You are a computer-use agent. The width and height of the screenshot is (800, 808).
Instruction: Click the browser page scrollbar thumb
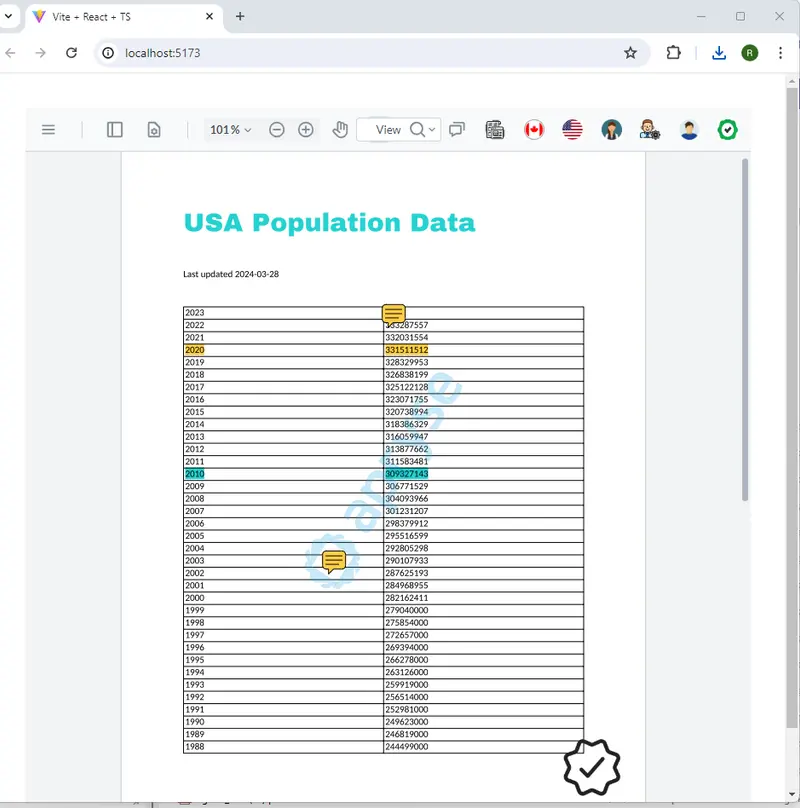point(792,407)
